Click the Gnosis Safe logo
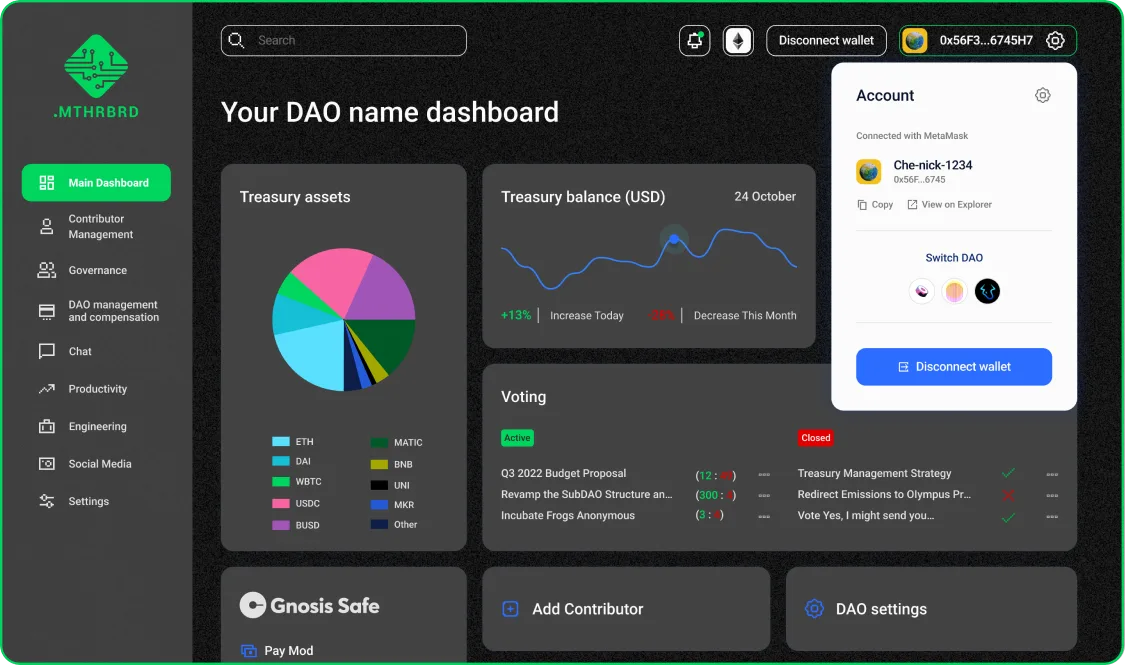Viewport: 1125px width, 665px height. click(x=309, y=605)
